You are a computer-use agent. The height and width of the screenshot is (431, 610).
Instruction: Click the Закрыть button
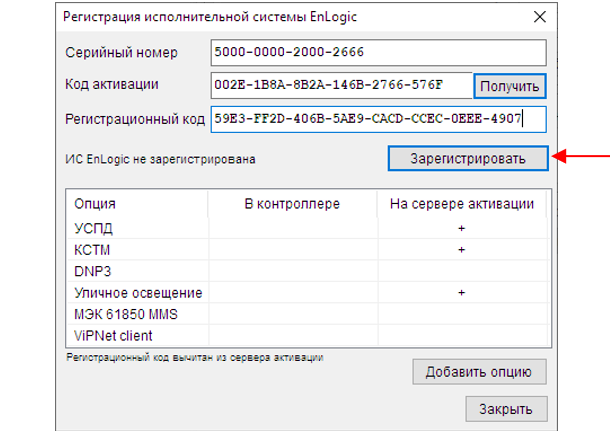pyautogui.click(x=506, y=409)
